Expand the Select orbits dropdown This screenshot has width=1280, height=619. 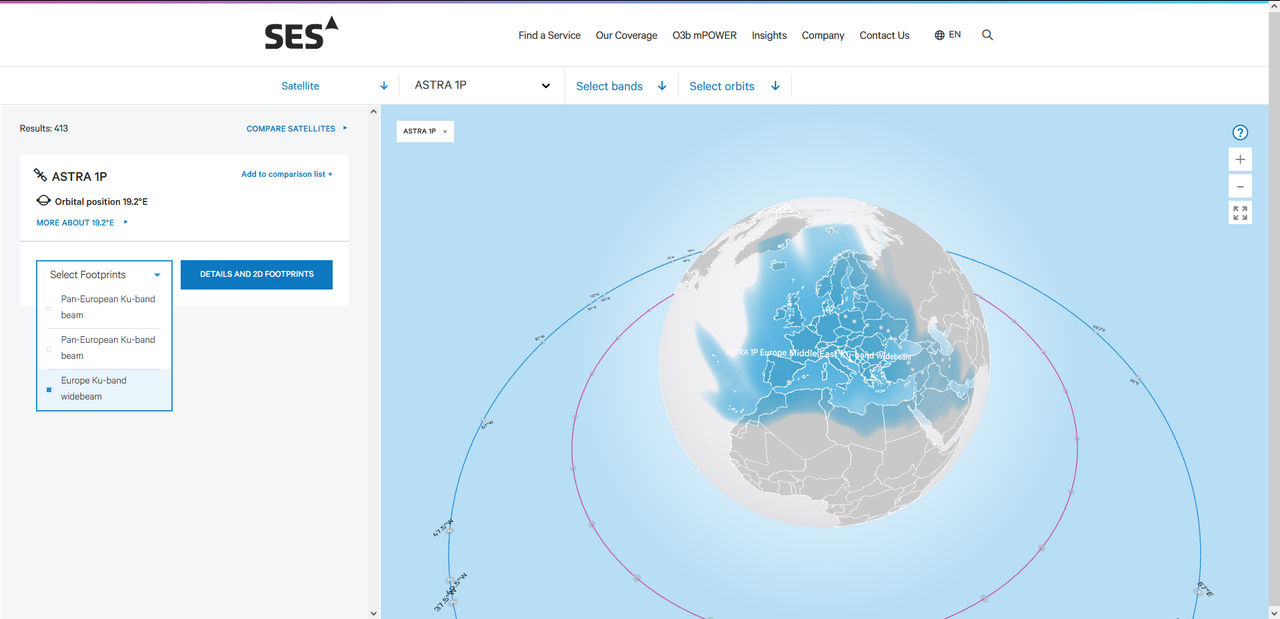click(735, 86)
